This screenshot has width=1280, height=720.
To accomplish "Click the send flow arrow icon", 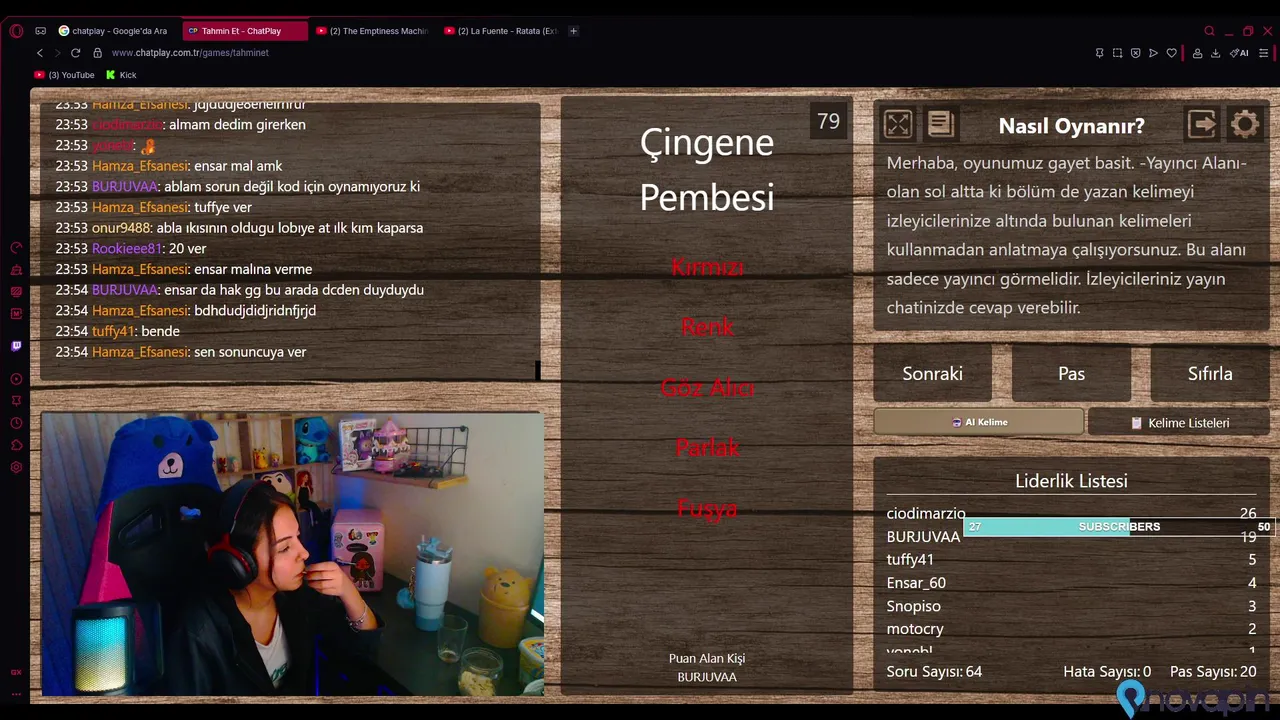I will click(1153, 53).
